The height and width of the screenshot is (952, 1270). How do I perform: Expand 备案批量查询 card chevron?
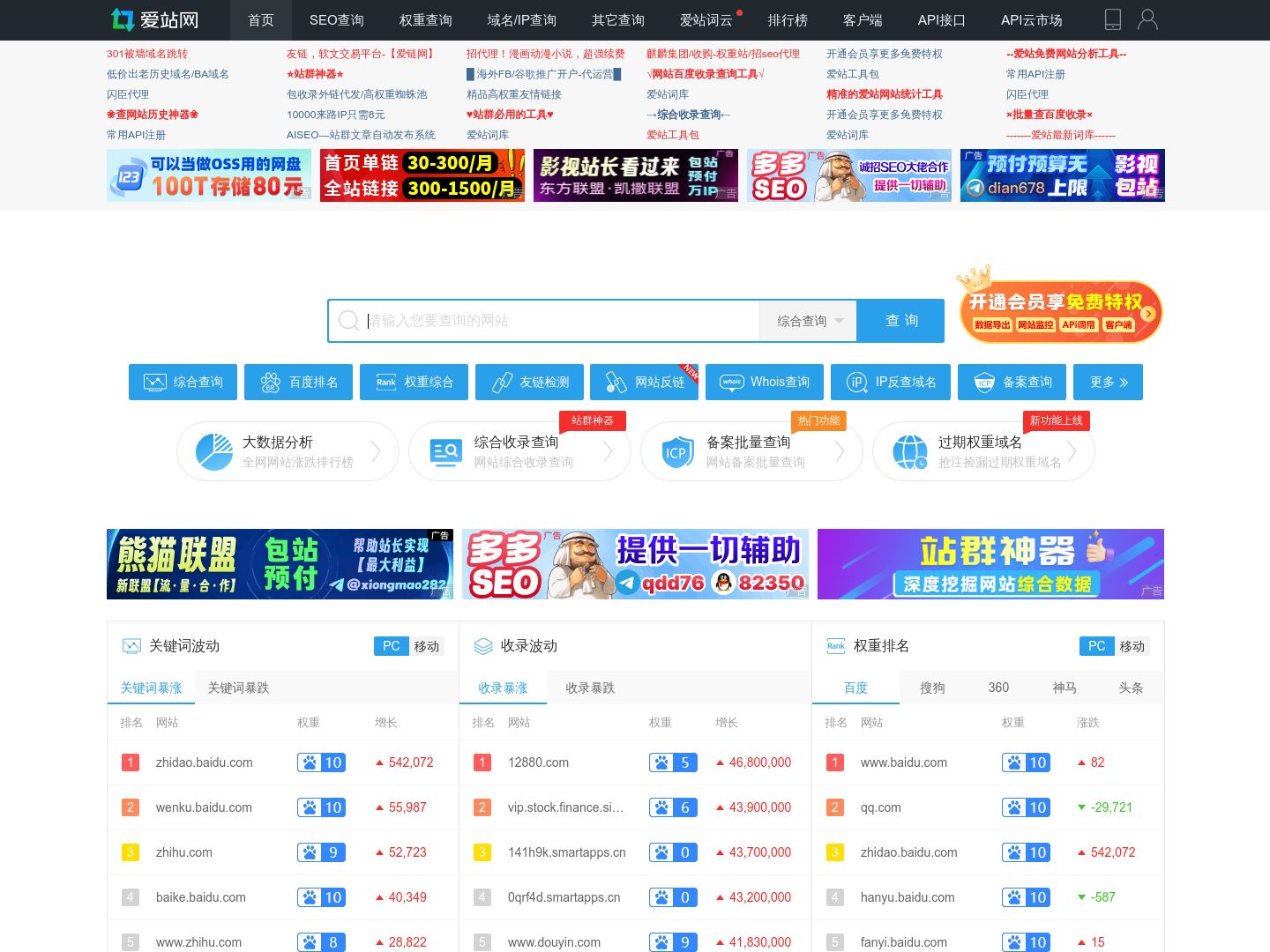(840, 451)
